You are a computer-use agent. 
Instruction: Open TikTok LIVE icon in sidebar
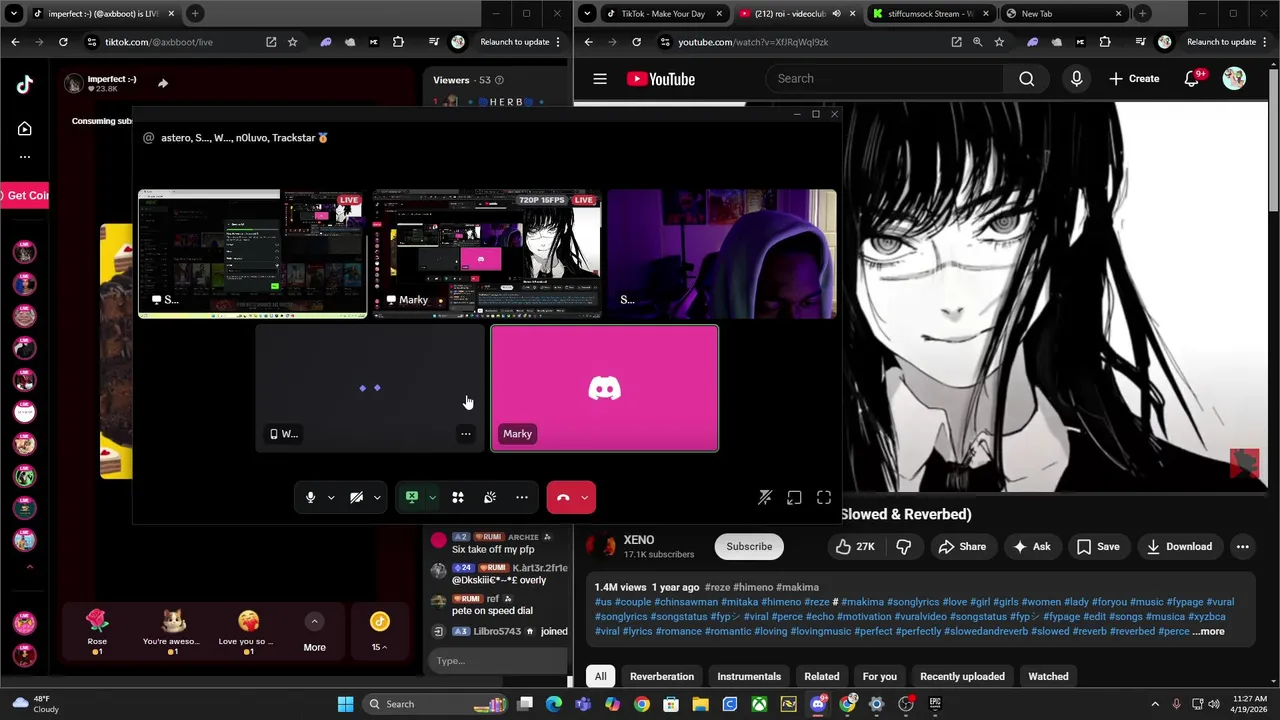tap(25, 128)
